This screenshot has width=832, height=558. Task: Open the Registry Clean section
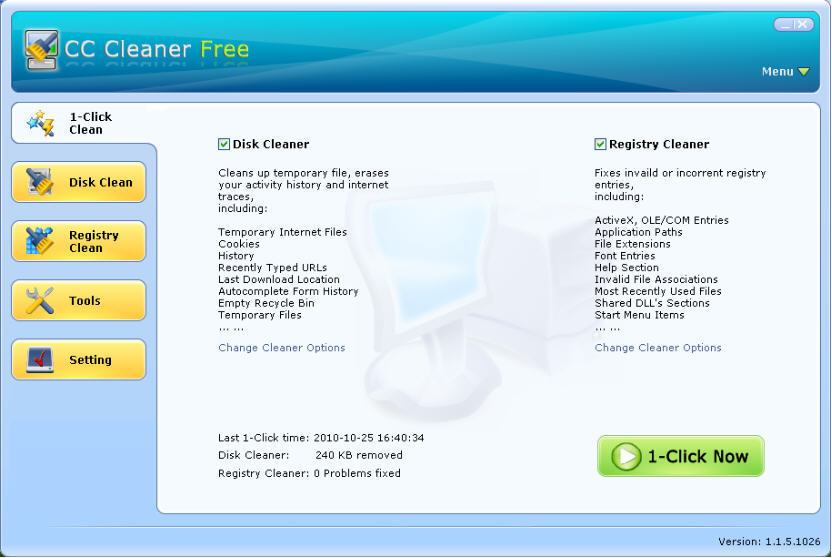pyautogui.click(x=79, y=241)
